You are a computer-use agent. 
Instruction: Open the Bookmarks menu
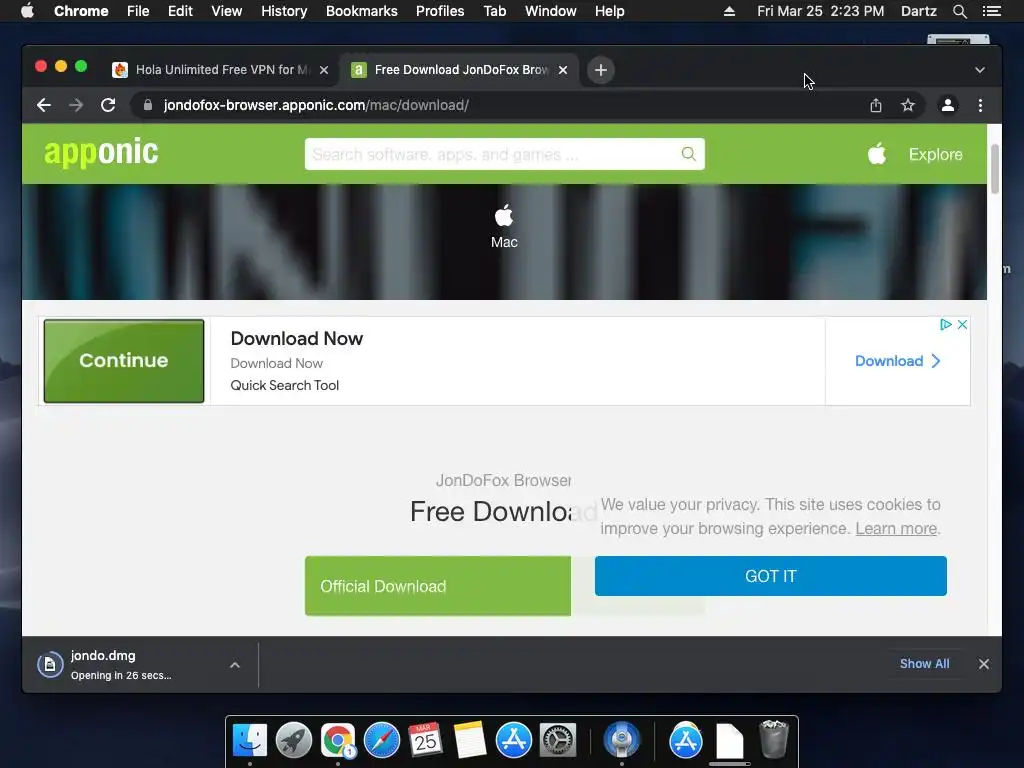click(362, 11)
